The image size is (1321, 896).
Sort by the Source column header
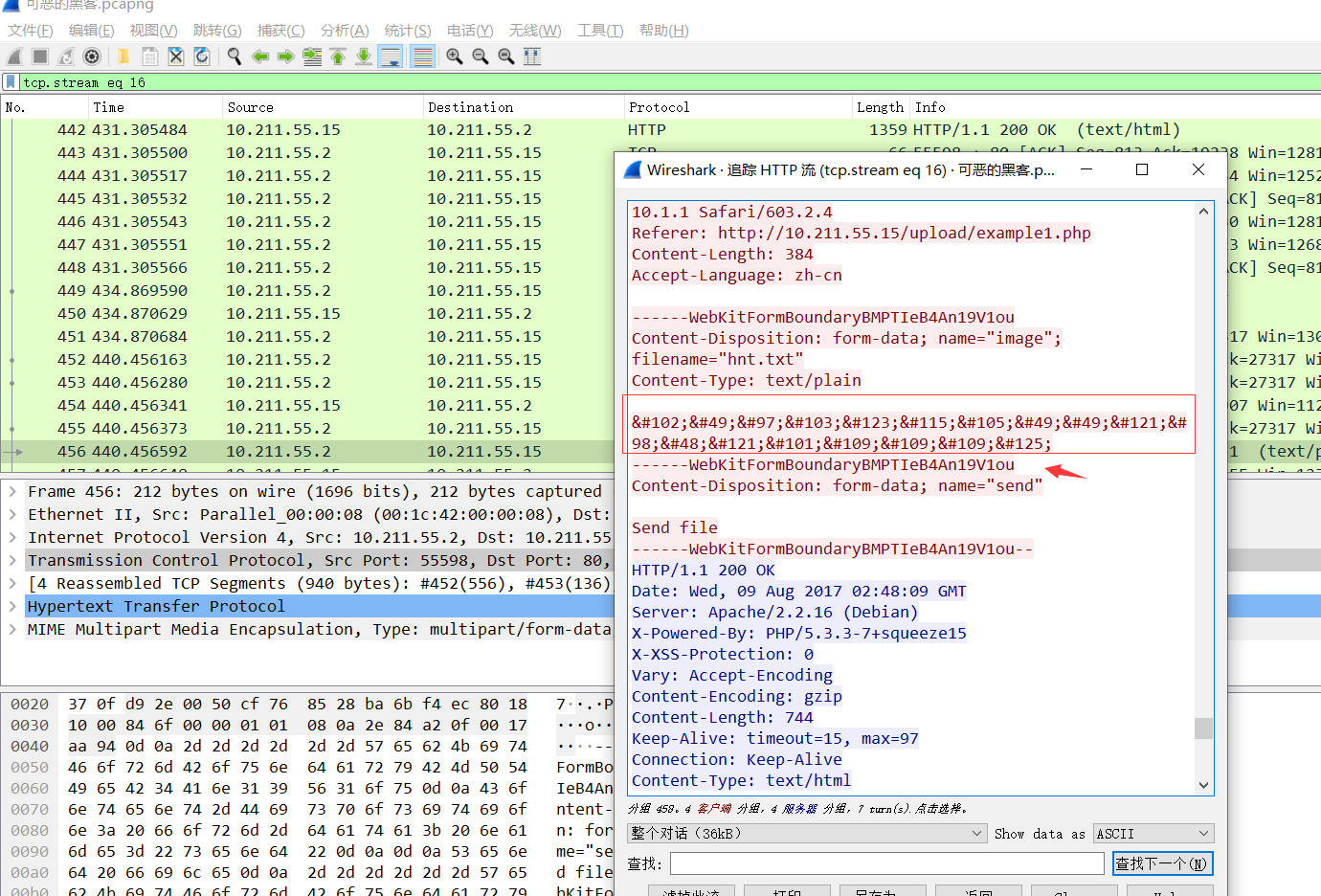point(323,107)
